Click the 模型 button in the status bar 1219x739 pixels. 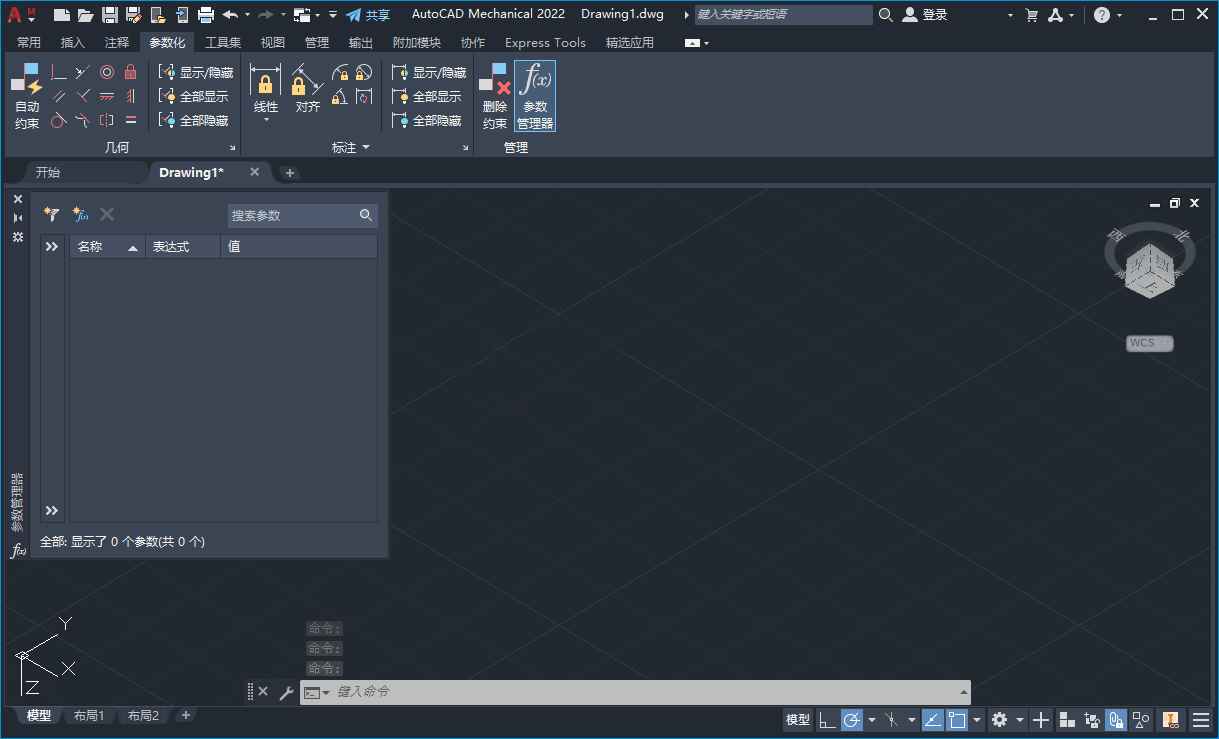[x=798, y=720]
